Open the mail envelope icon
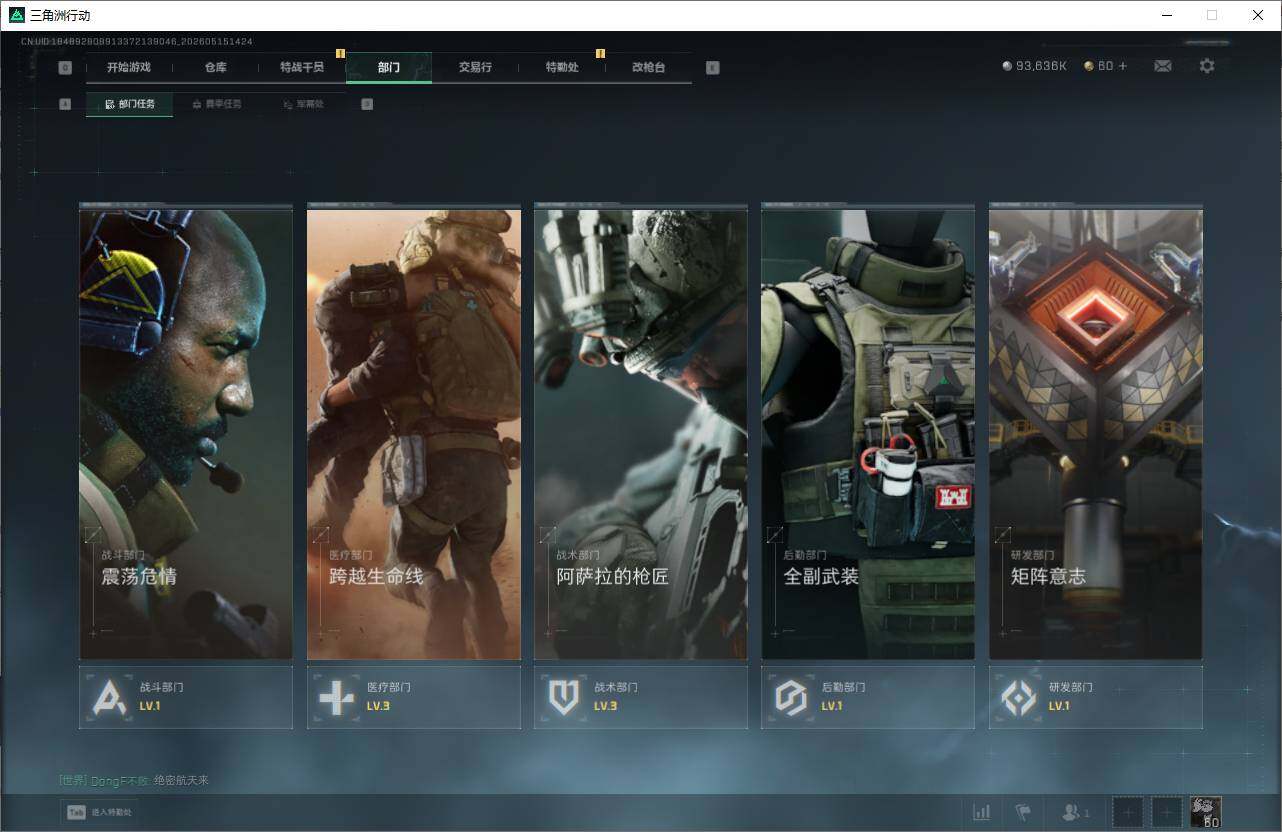Image resolution: width=1282 pixels, height=832 pixels. click(1163, 66)
